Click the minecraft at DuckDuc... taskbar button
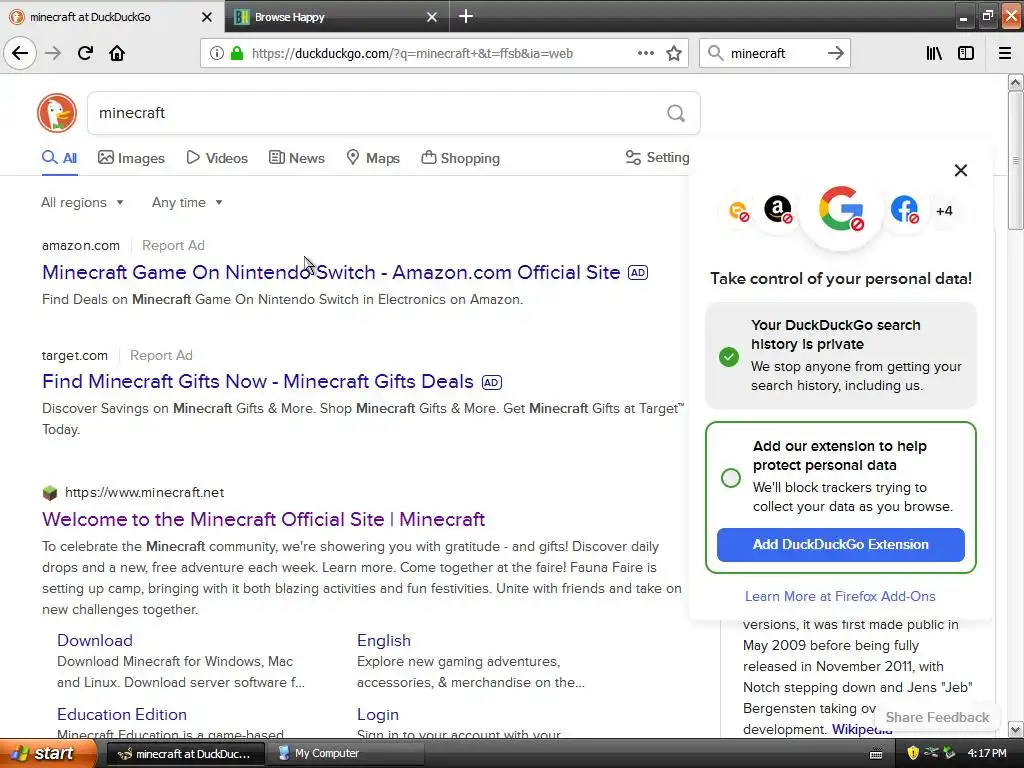The width and height of the screenshot is (1024, 768). [x=185, y=753]
